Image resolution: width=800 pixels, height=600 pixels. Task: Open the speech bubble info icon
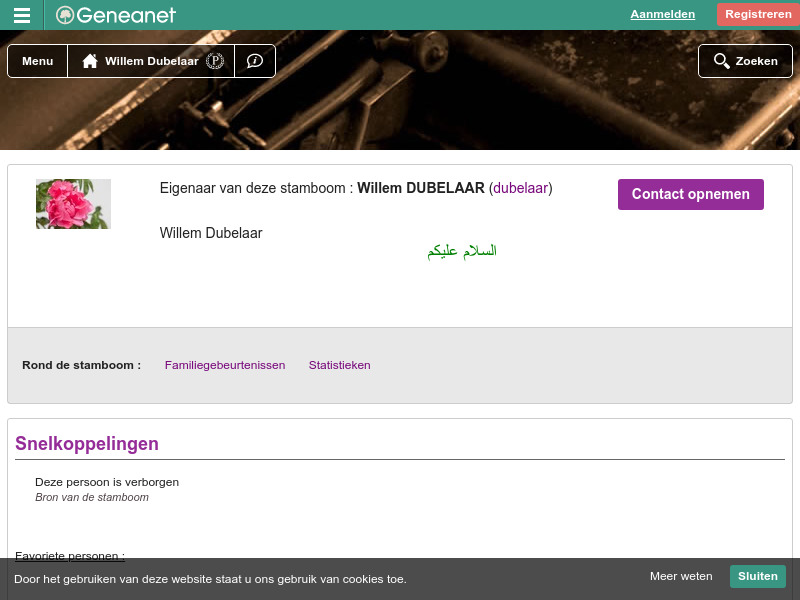(255, 61)
